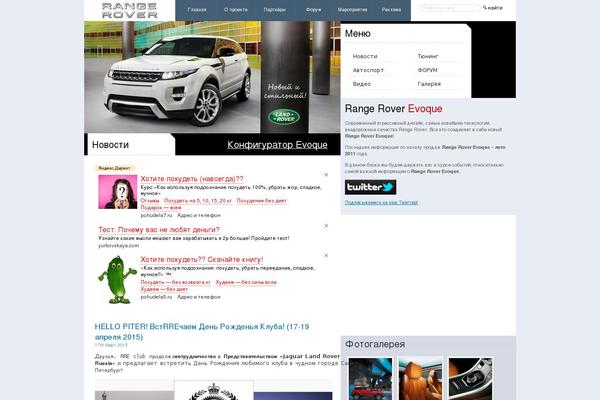The image size is (600, 400).
Task: Click the Range Rover Evoque heading
Action: [x=393, y=109]
